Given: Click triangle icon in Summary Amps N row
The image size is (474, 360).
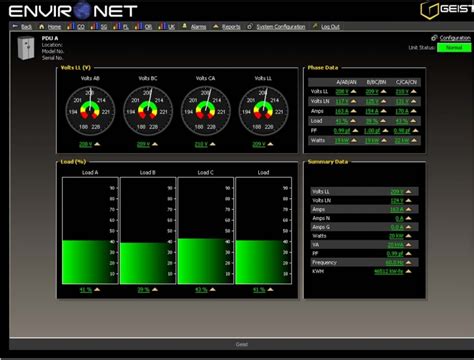Looking at the screenshot, I should tap(408, 218).
